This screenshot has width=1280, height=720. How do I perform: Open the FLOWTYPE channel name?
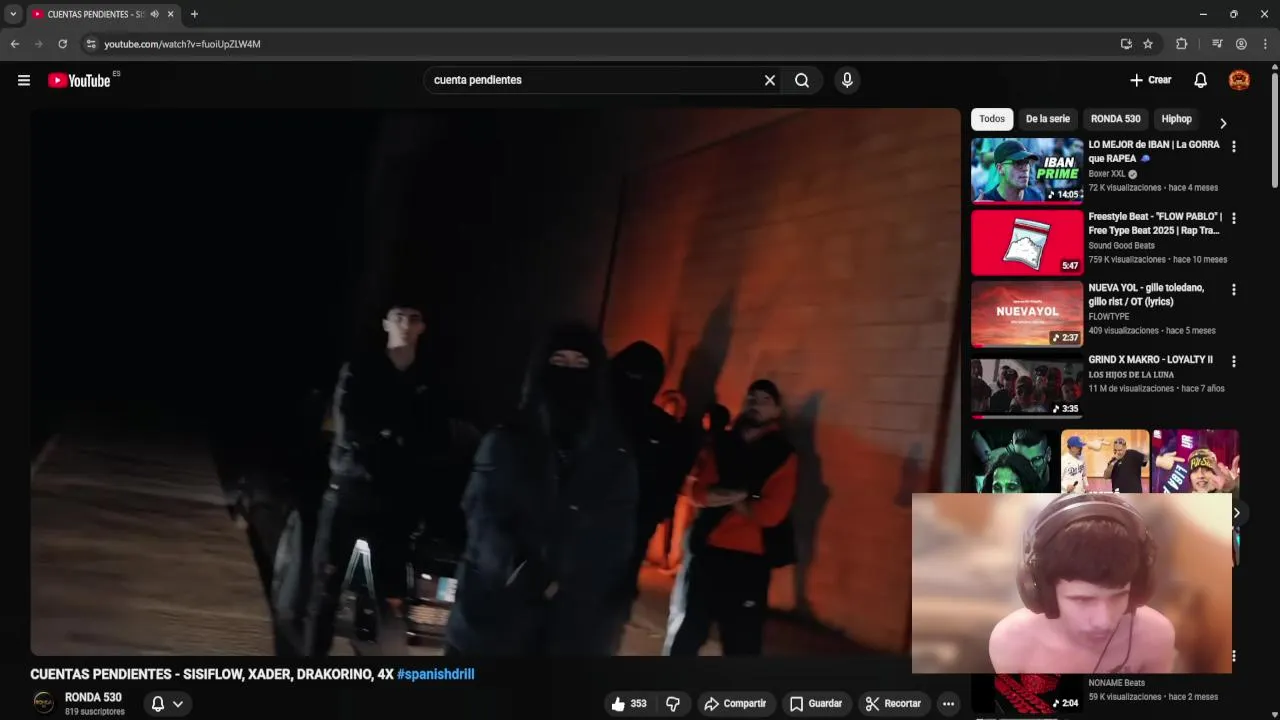click(1109, 316)
